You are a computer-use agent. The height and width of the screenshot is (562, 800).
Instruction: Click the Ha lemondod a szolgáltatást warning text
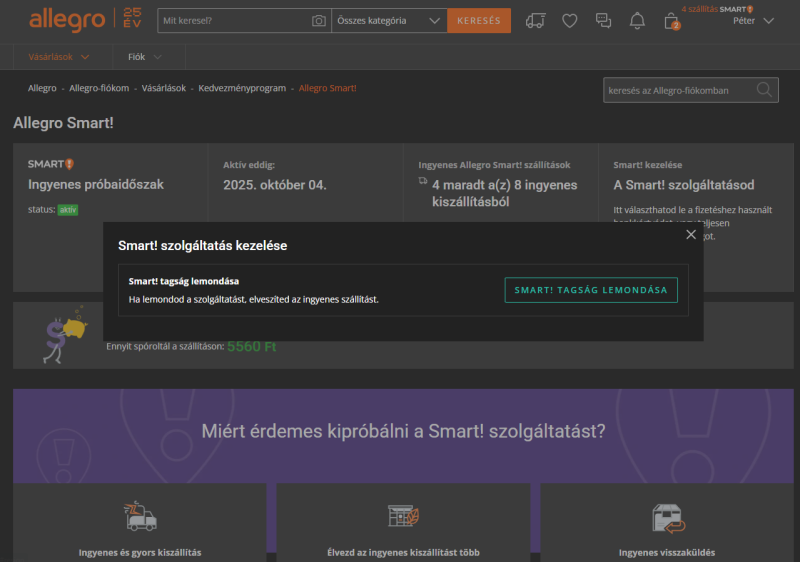point(254,299)
